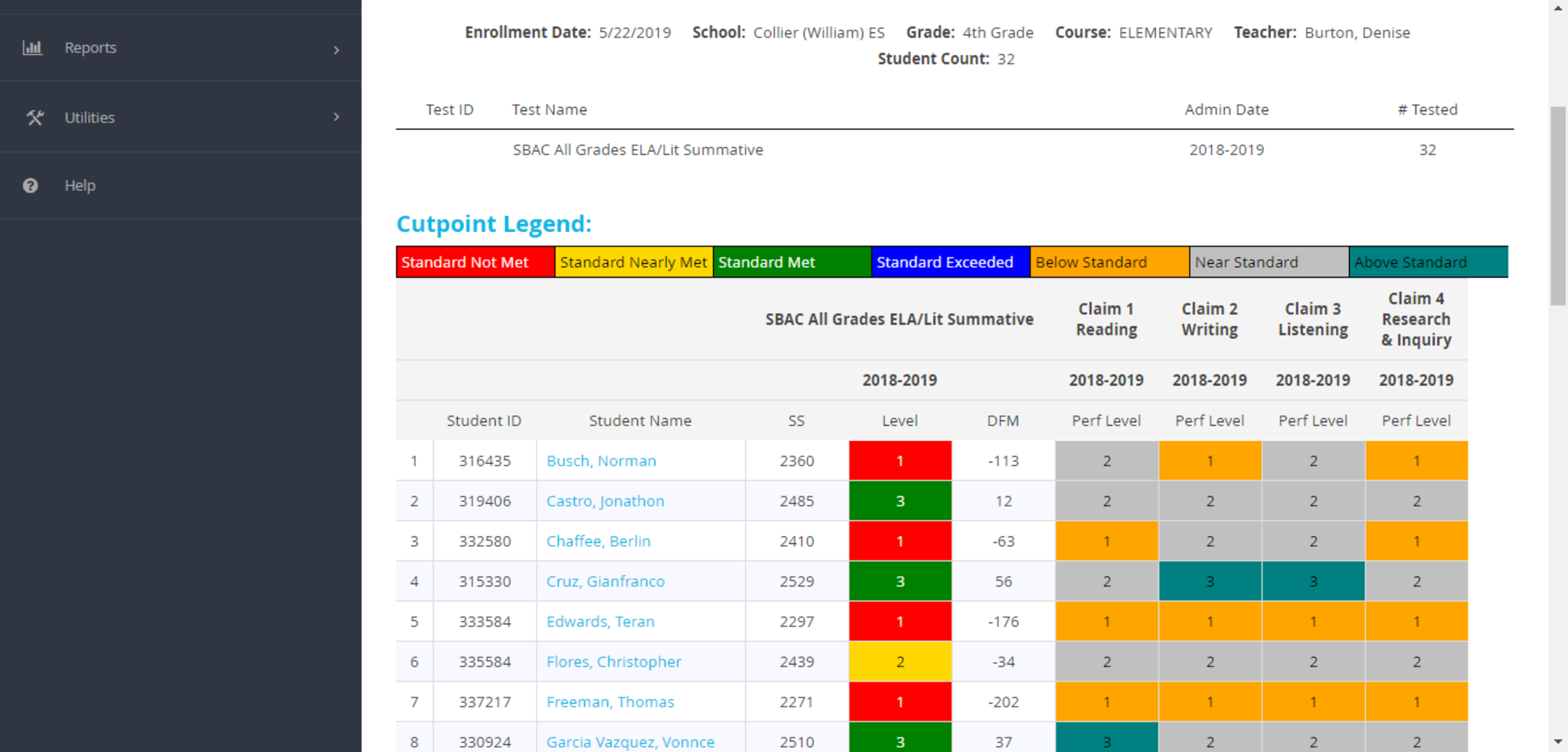This screenshot has width=1568, height=752.
Task: Select Chaffee, Berlin student name
Action: click(x=598, y=541)
